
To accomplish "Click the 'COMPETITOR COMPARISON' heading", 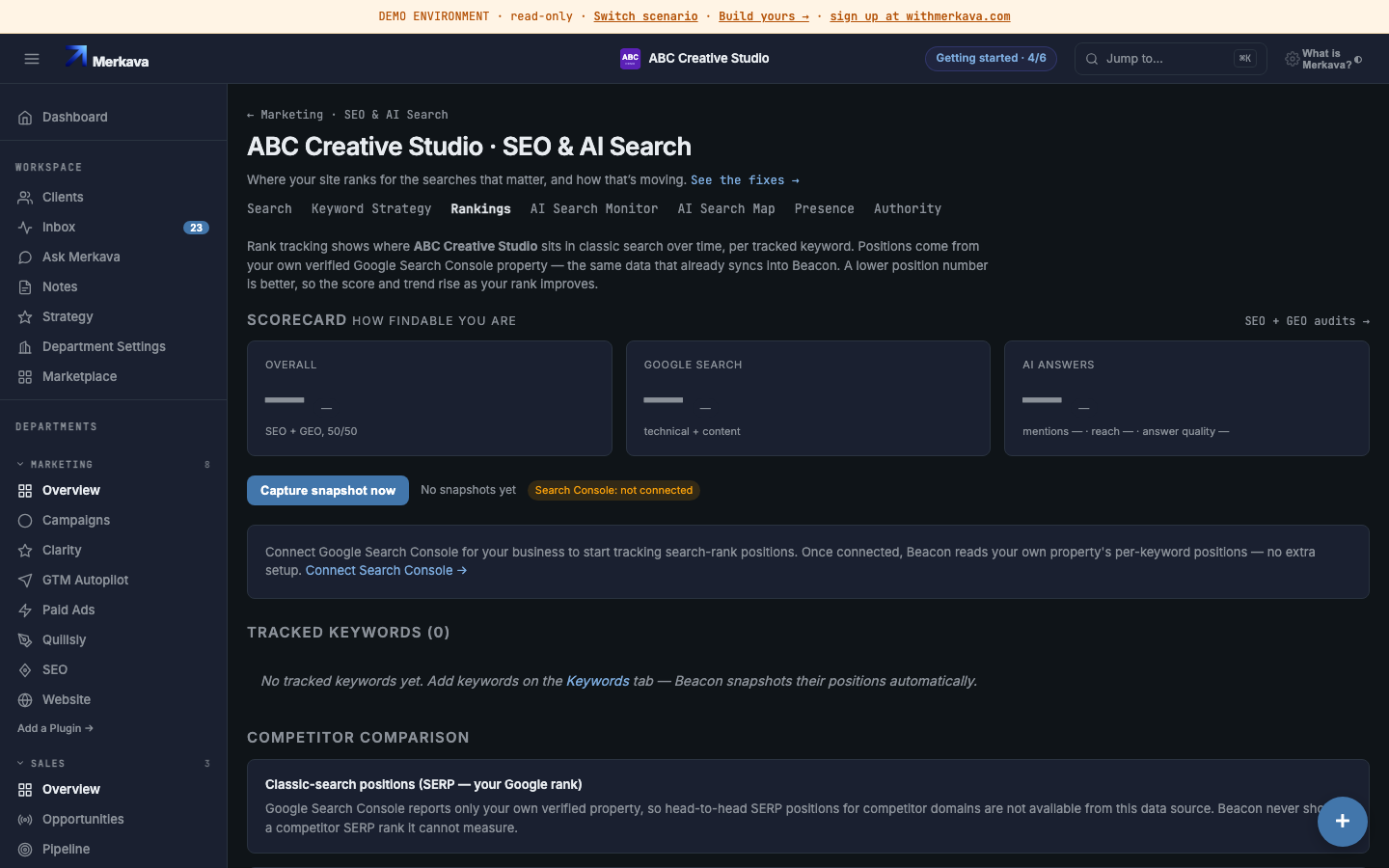I will pyautogui.click(x=358, y=738).
